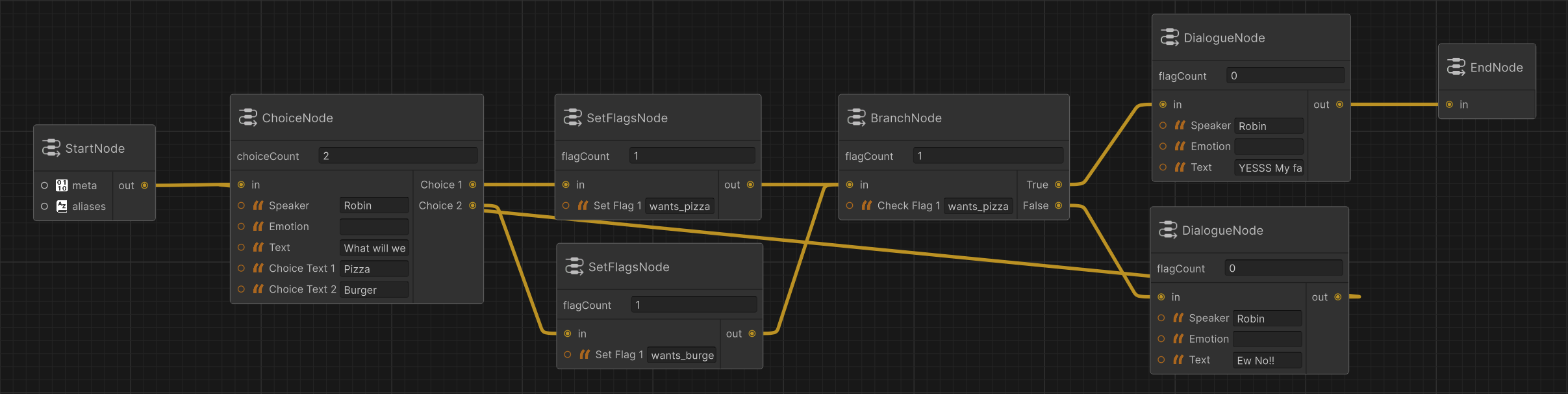Click empty Emotion field above 'Ew No!!'
This screenshot has width=1568, height=394.
click(x=1267, y=339)
